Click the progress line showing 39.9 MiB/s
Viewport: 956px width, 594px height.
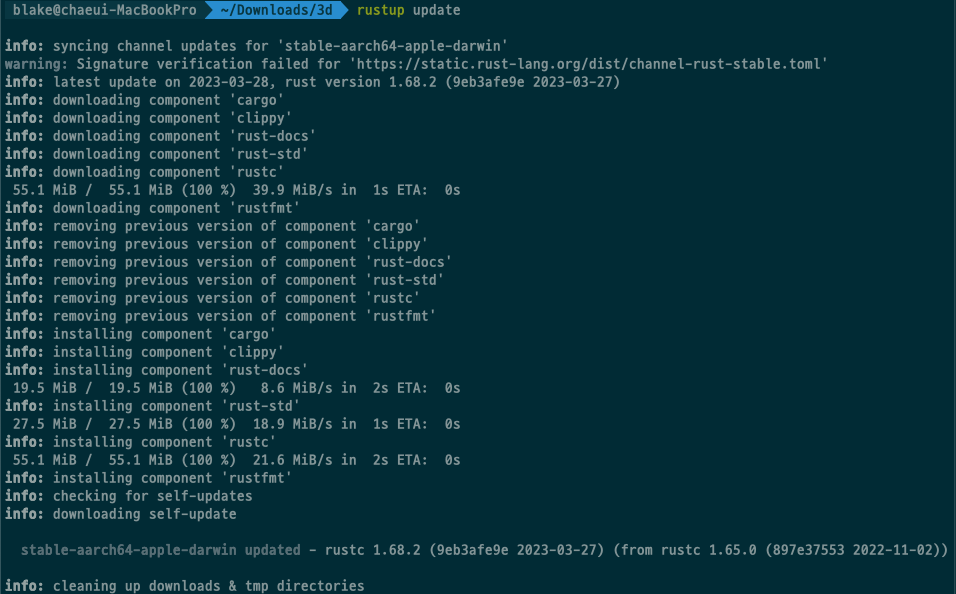[x=236, y=190]
